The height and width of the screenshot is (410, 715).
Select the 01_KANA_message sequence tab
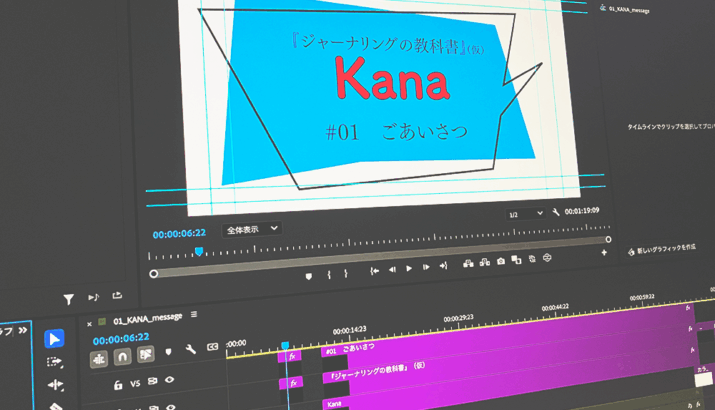tap(148, 318)
